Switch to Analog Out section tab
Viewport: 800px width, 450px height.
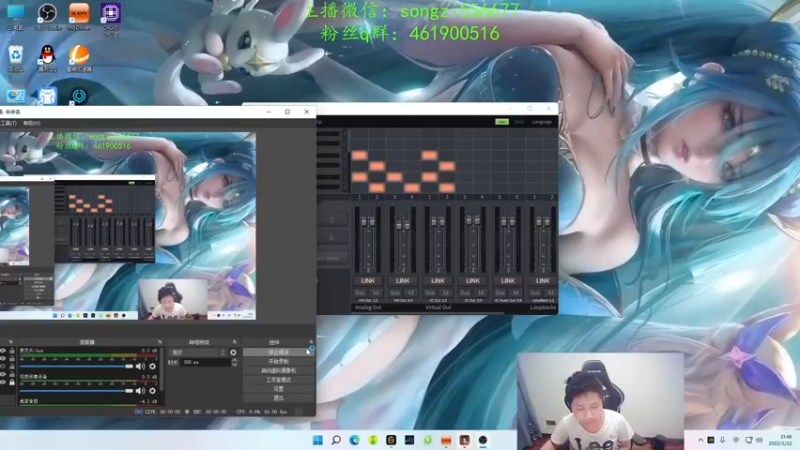click(x=368, y=308)
